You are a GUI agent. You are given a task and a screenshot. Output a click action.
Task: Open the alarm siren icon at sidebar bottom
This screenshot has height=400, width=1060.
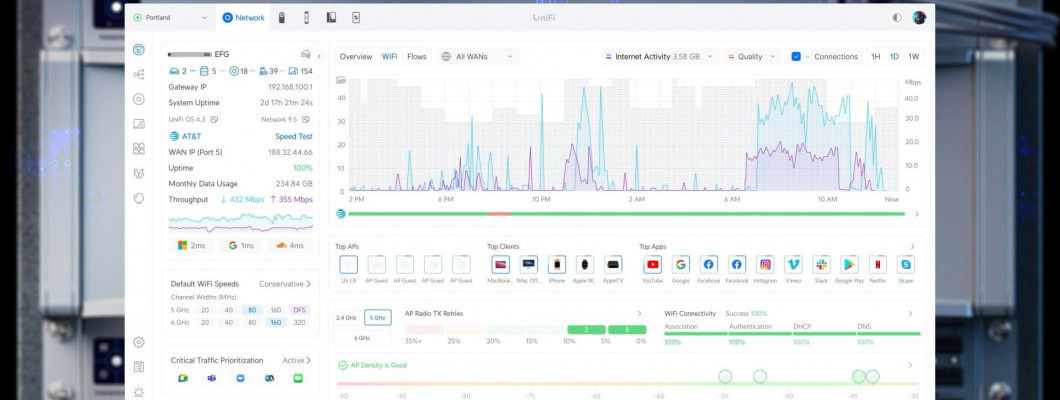coord(139,391)
